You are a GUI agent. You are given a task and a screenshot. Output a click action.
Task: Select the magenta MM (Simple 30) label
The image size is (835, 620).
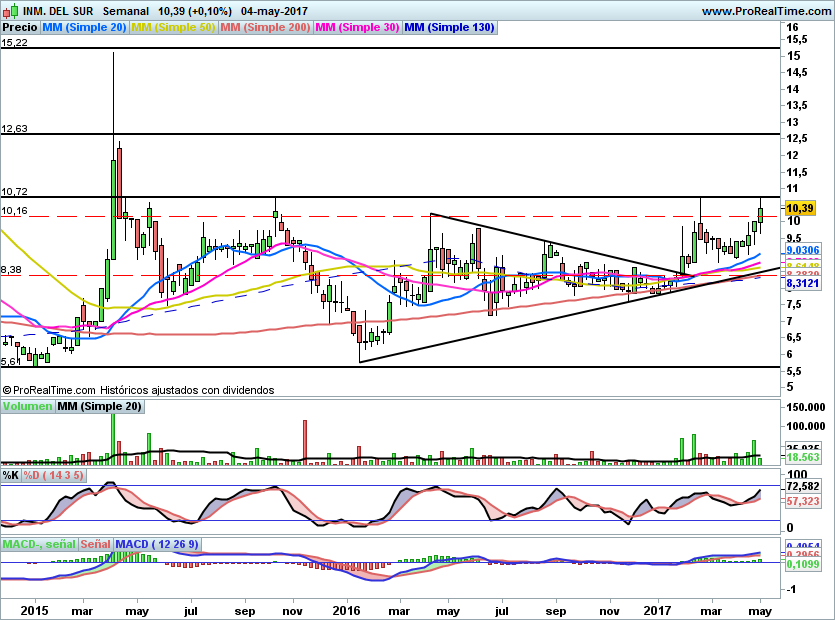(x=357, y=28)
